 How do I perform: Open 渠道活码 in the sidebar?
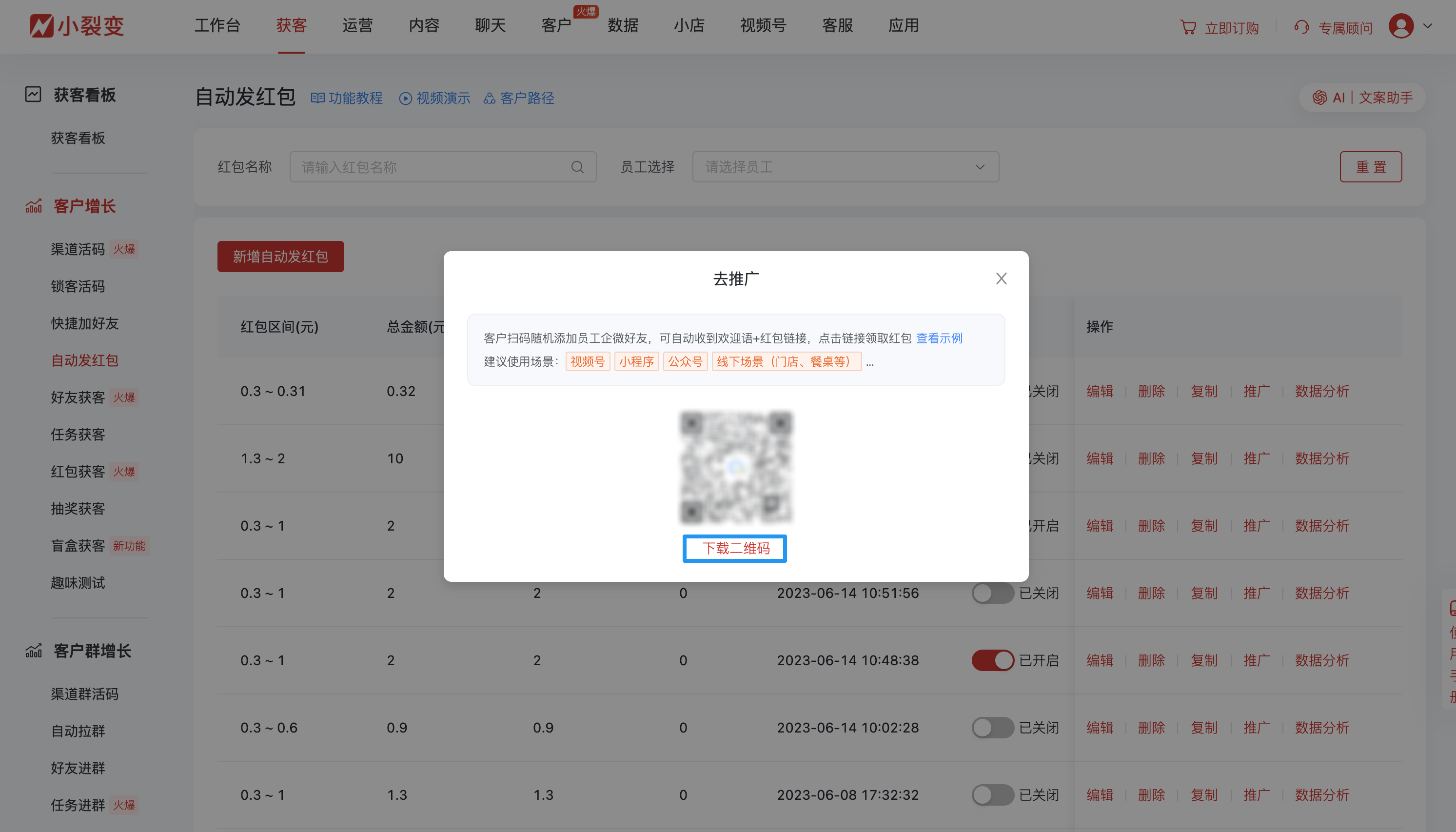(x=78, y=250)
